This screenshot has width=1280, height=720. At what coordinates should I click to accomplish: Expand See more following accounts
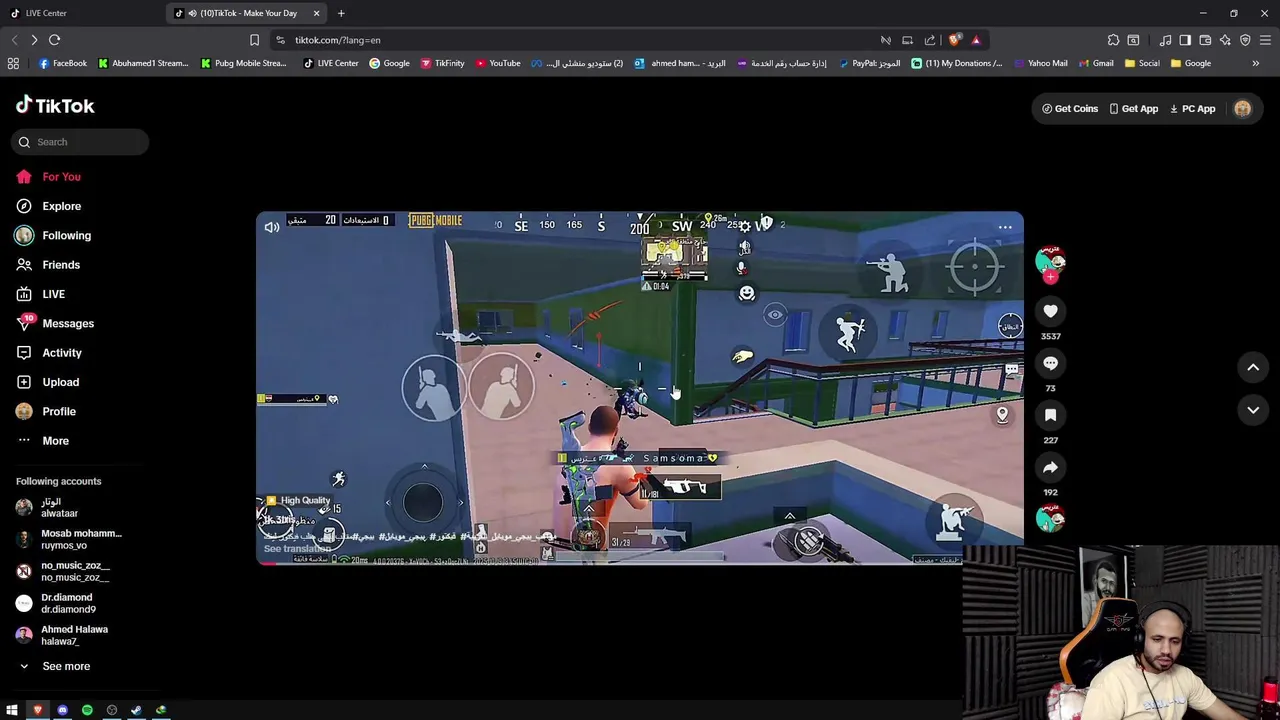54,666
